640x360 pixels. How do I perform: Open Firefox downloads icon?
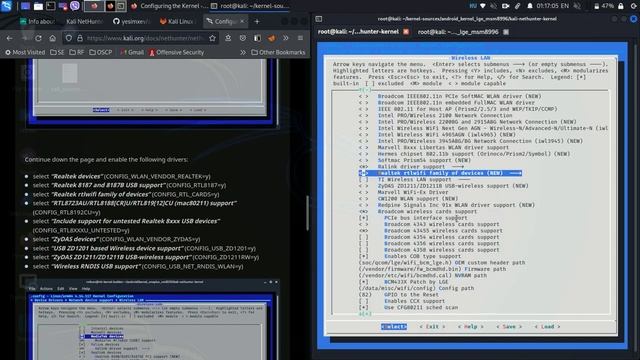pos(228,38)
